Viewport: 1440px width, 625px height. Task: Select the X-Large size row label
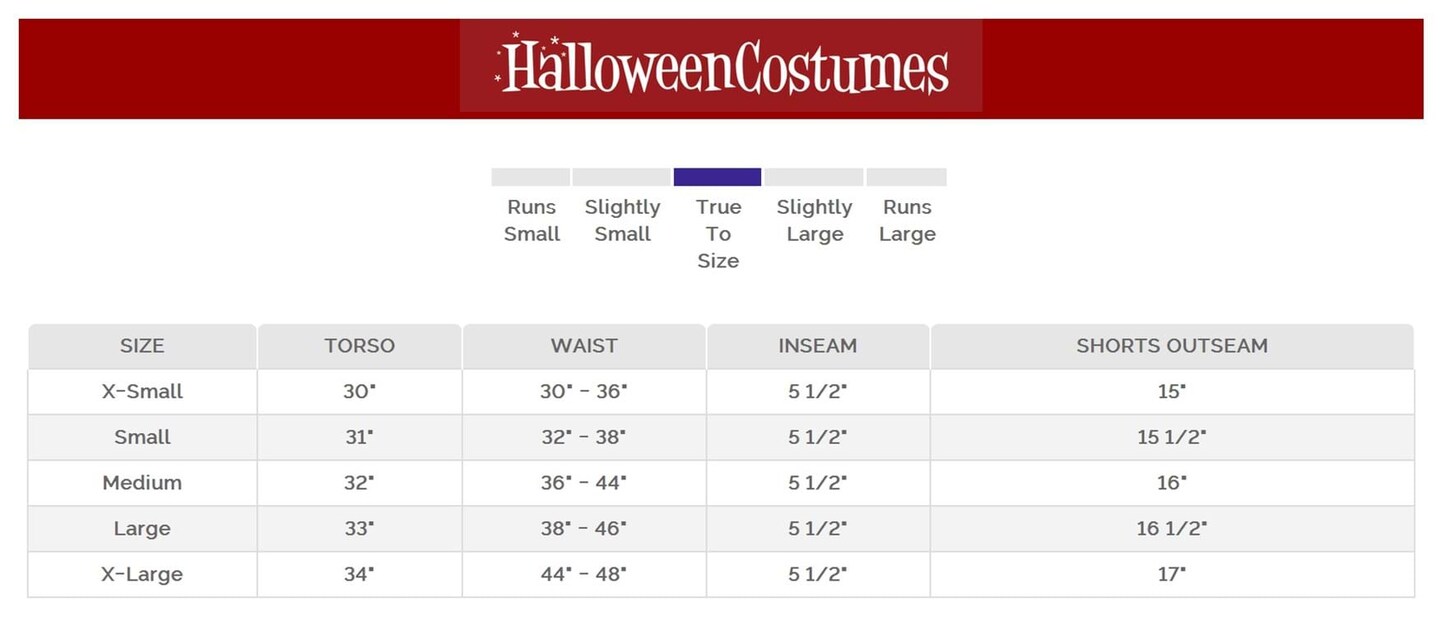142,575
